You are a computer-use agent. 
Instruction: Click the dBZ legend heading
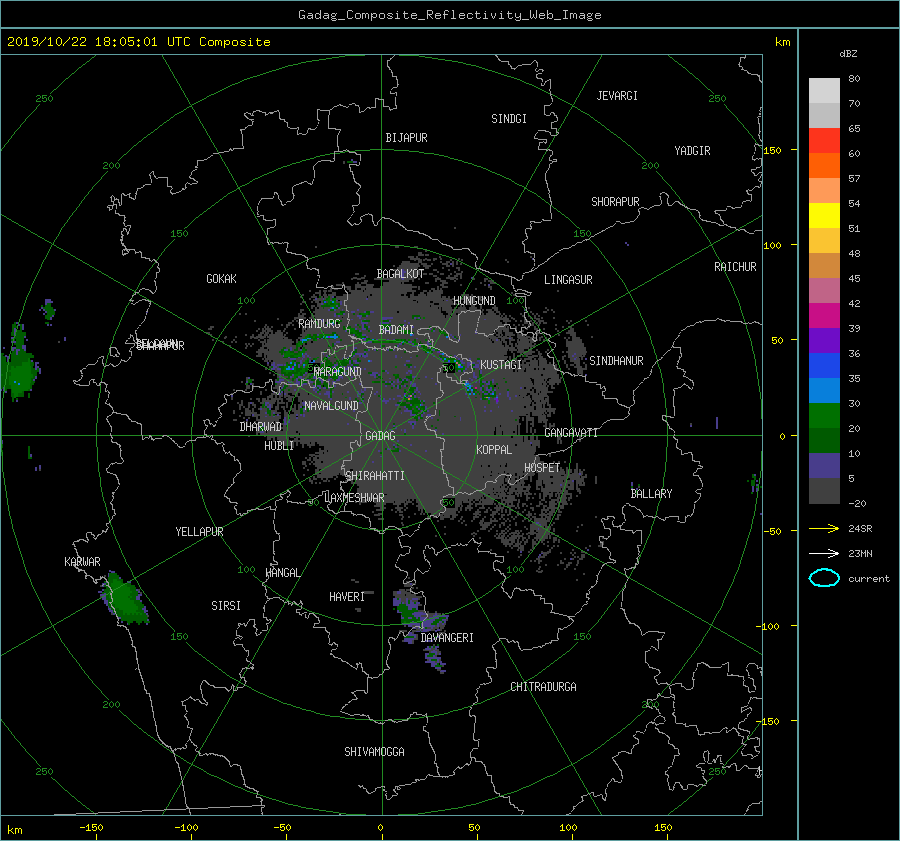(848, 54)
